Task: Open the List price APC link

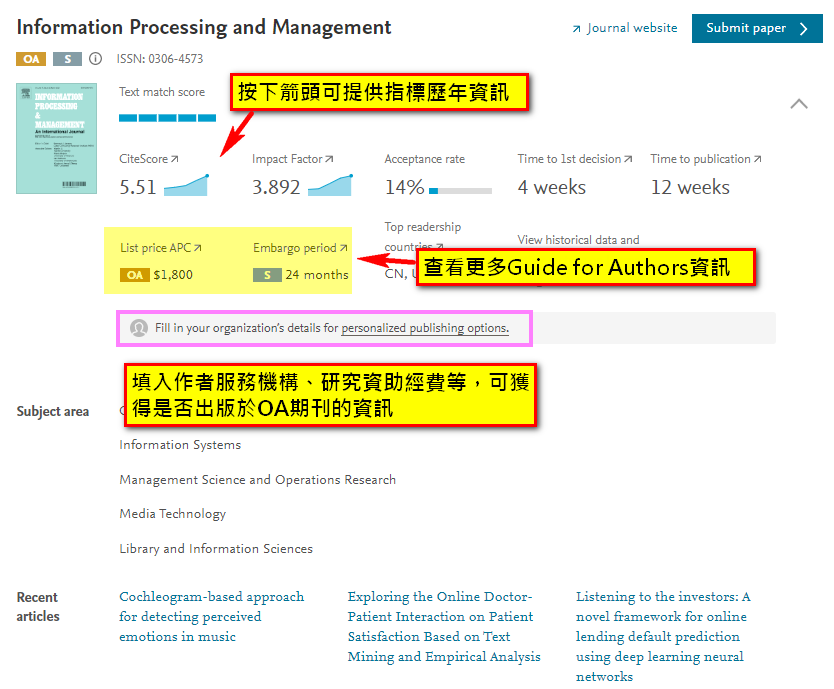Action: pyautogui.click(x=161, y=248)
